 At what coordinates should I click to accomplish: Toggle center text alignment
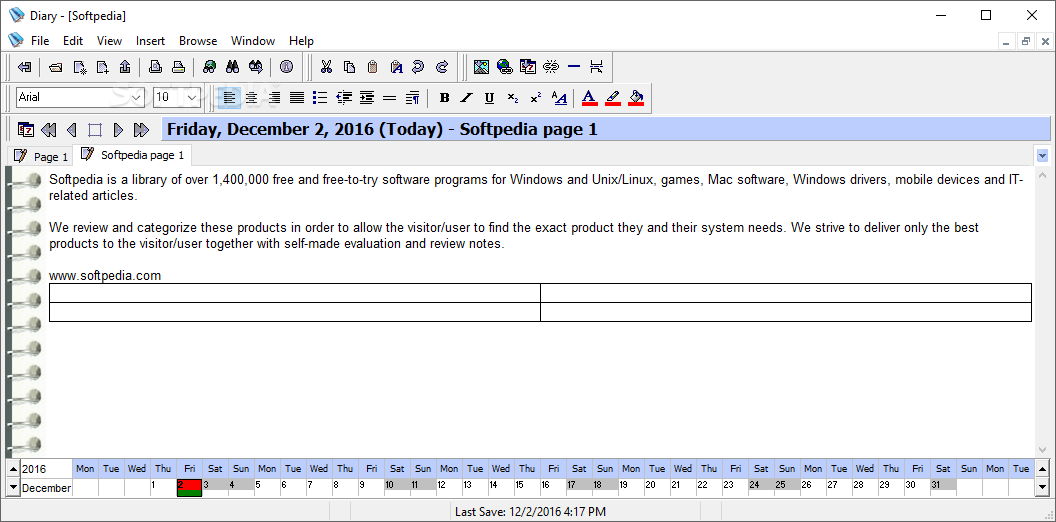coord(251,98)
